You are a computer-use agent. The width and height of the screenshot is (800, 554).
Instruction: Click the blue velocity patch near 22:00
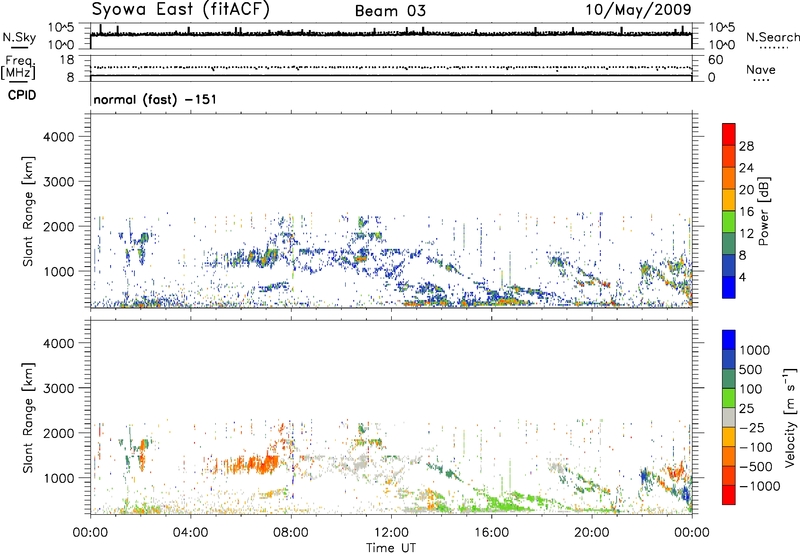(x=644, y=477)
